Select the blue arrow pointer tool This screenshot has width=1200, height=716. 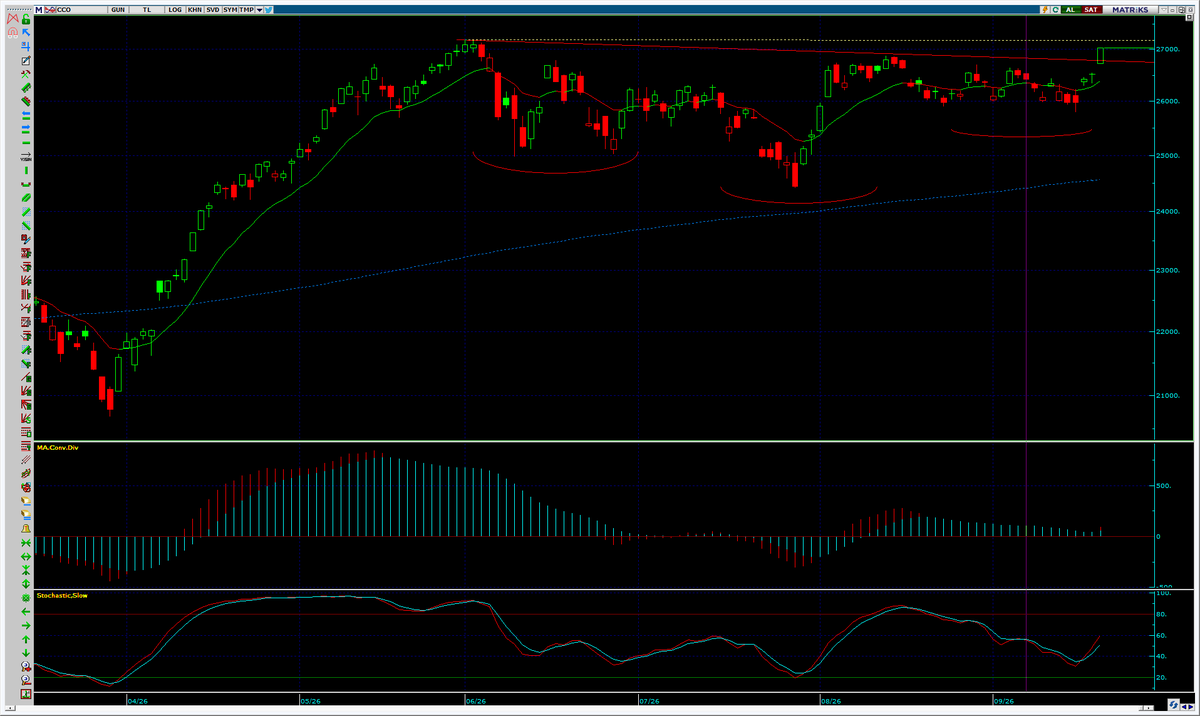[26, 32]
